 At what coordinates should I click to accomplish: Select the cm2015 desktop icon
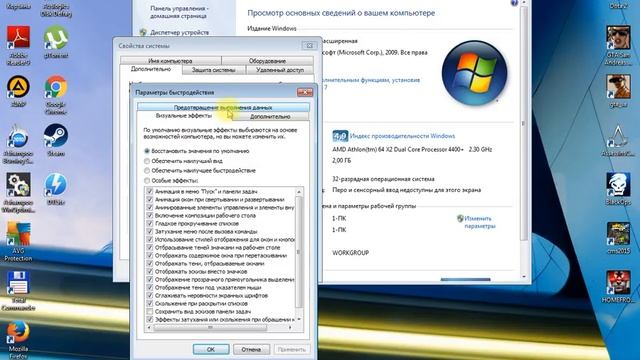click(618, 238)
